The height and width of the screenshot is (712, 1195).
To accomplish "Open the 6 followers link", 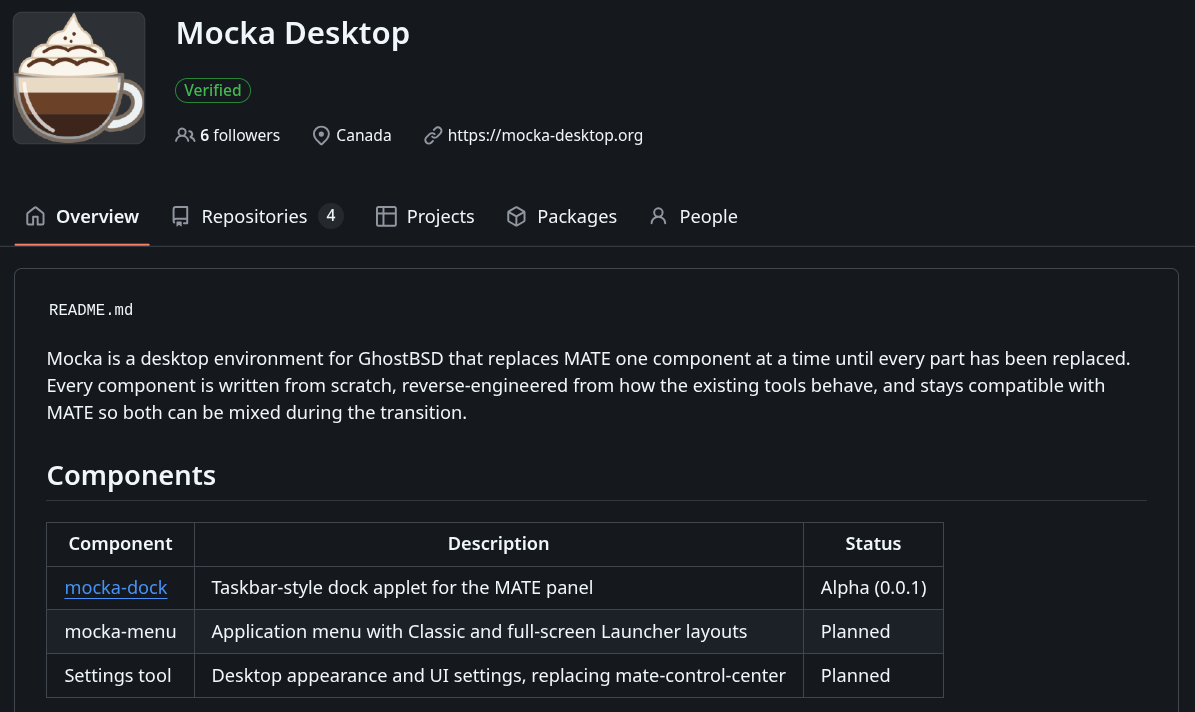I will pos(239,135).
